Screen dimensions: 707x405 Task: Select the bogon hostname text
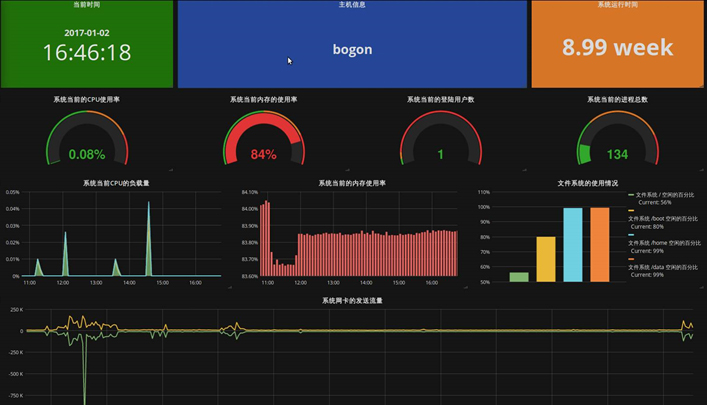click(x=352, y=49)
